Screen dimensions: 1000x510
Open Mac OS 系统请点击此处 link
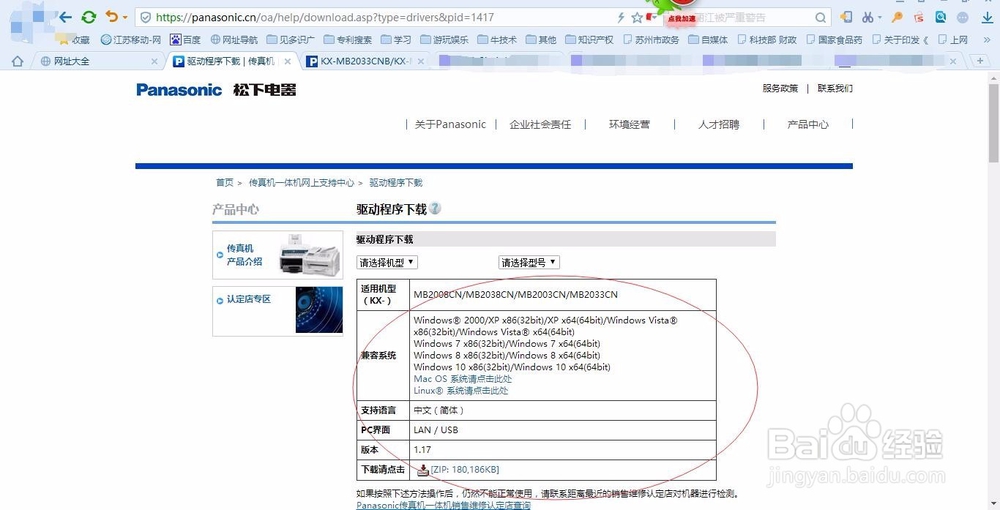click(x=462, y=379)
